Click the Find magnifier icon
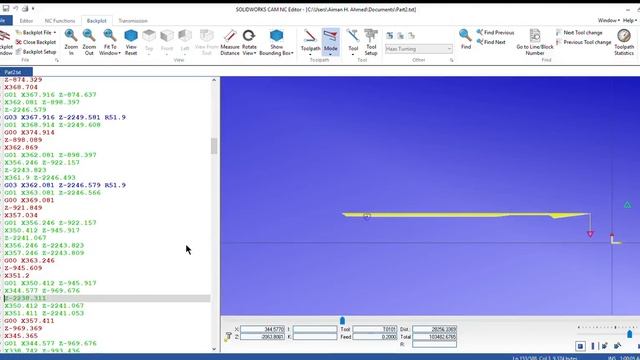640x360 pixels. point(465,36)
